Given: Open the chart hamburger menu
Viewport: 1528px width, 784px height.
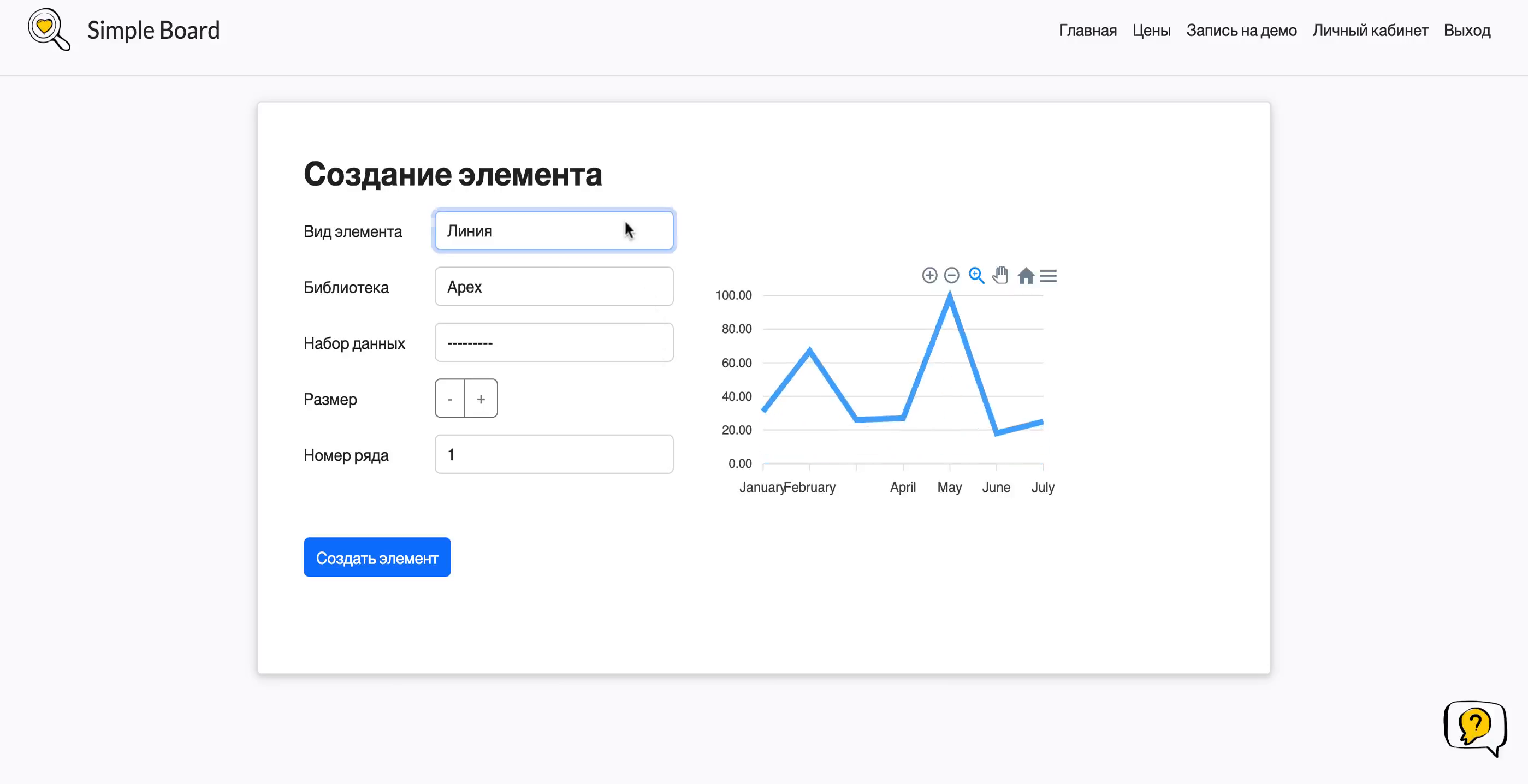Looking at the screenshot, I should (x=1048, y=276).
